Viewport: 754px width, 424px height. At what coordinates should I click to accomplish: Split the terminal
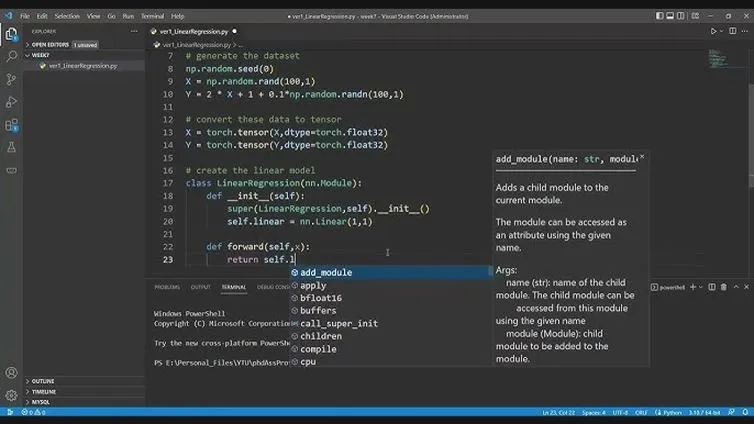[712, 287]
